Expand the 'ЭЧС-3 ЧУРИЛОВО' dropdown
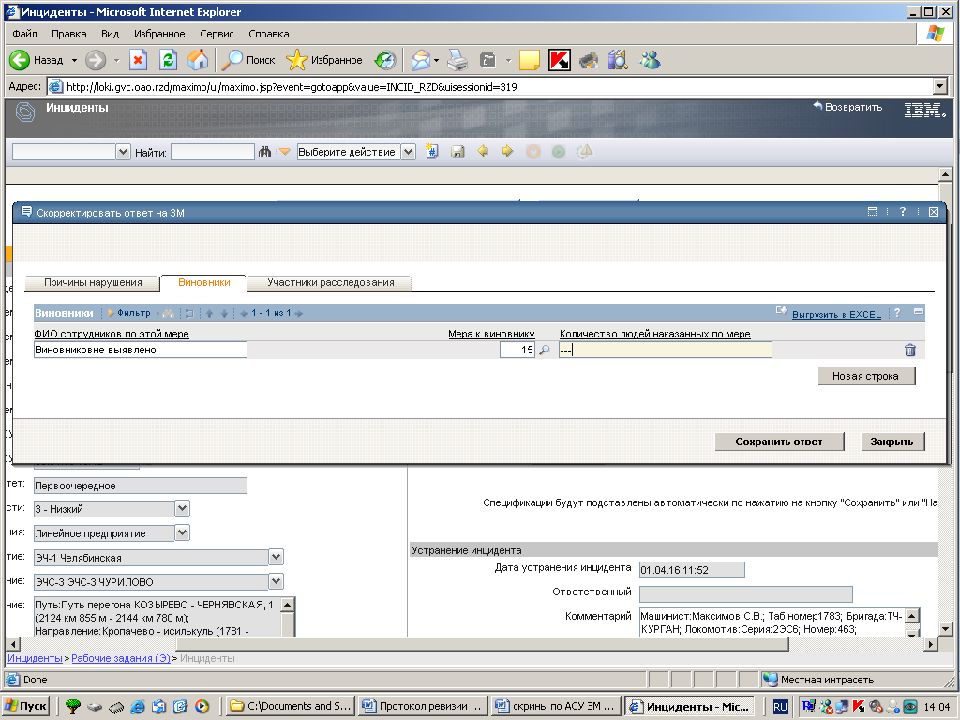Viewport: 960px width, 720px height. [x=276, y=581]
